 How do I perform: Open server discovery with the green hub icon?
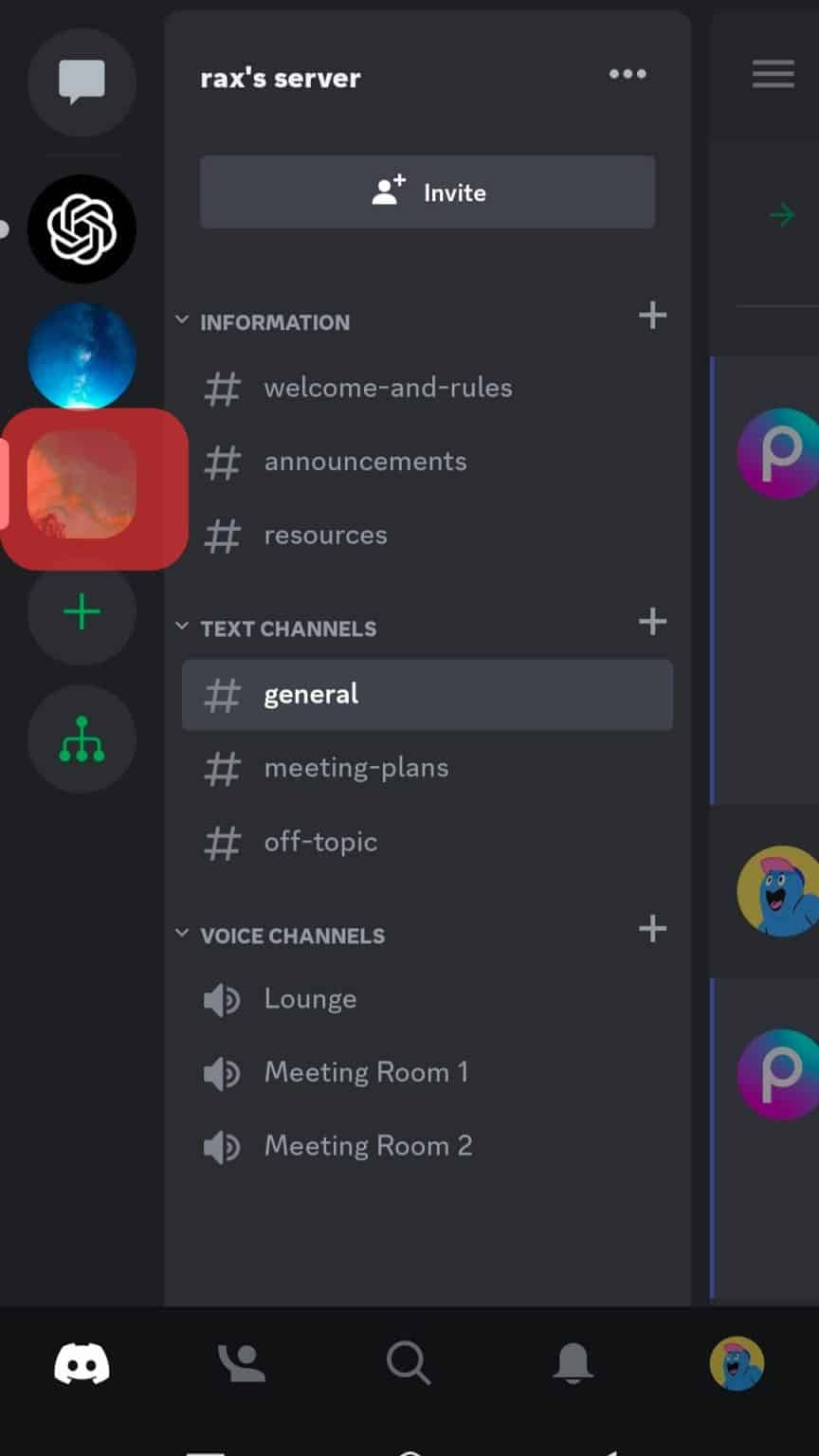[x=82, y=738]
